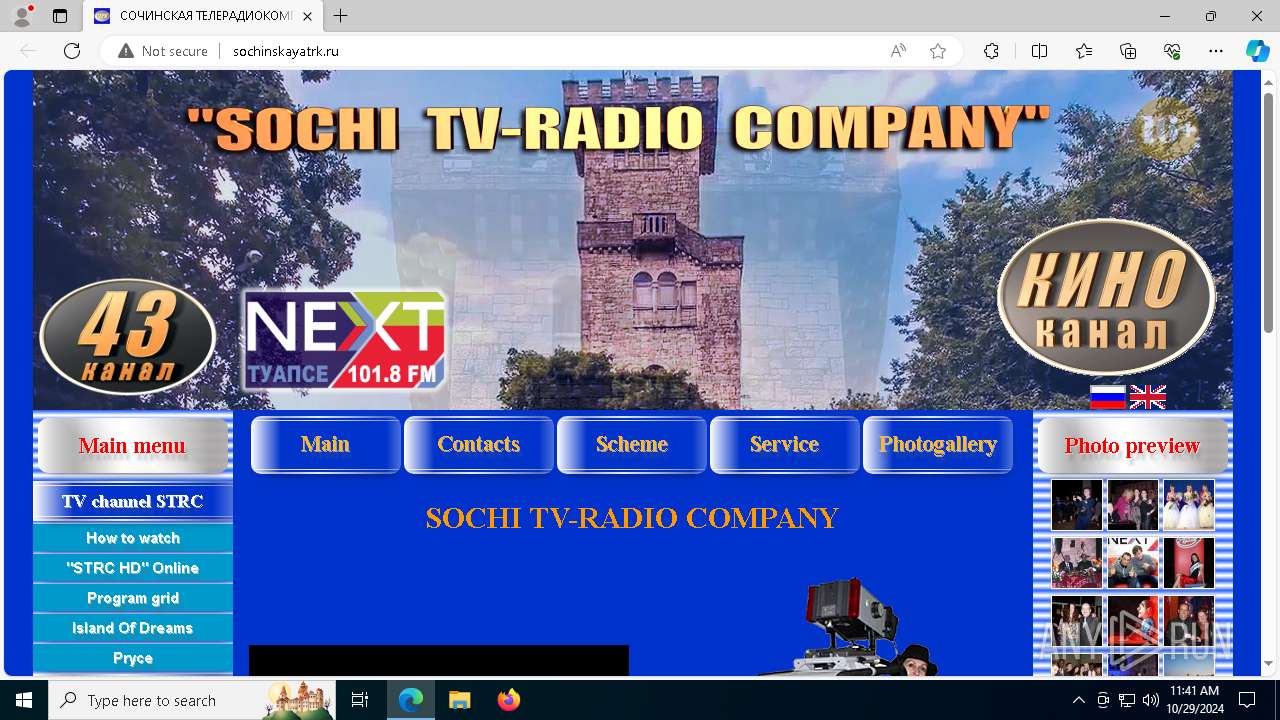Screen dimensions: 1280x720
Task: Open File Explorer from the taskbar
Action: [x=459, y=700]
